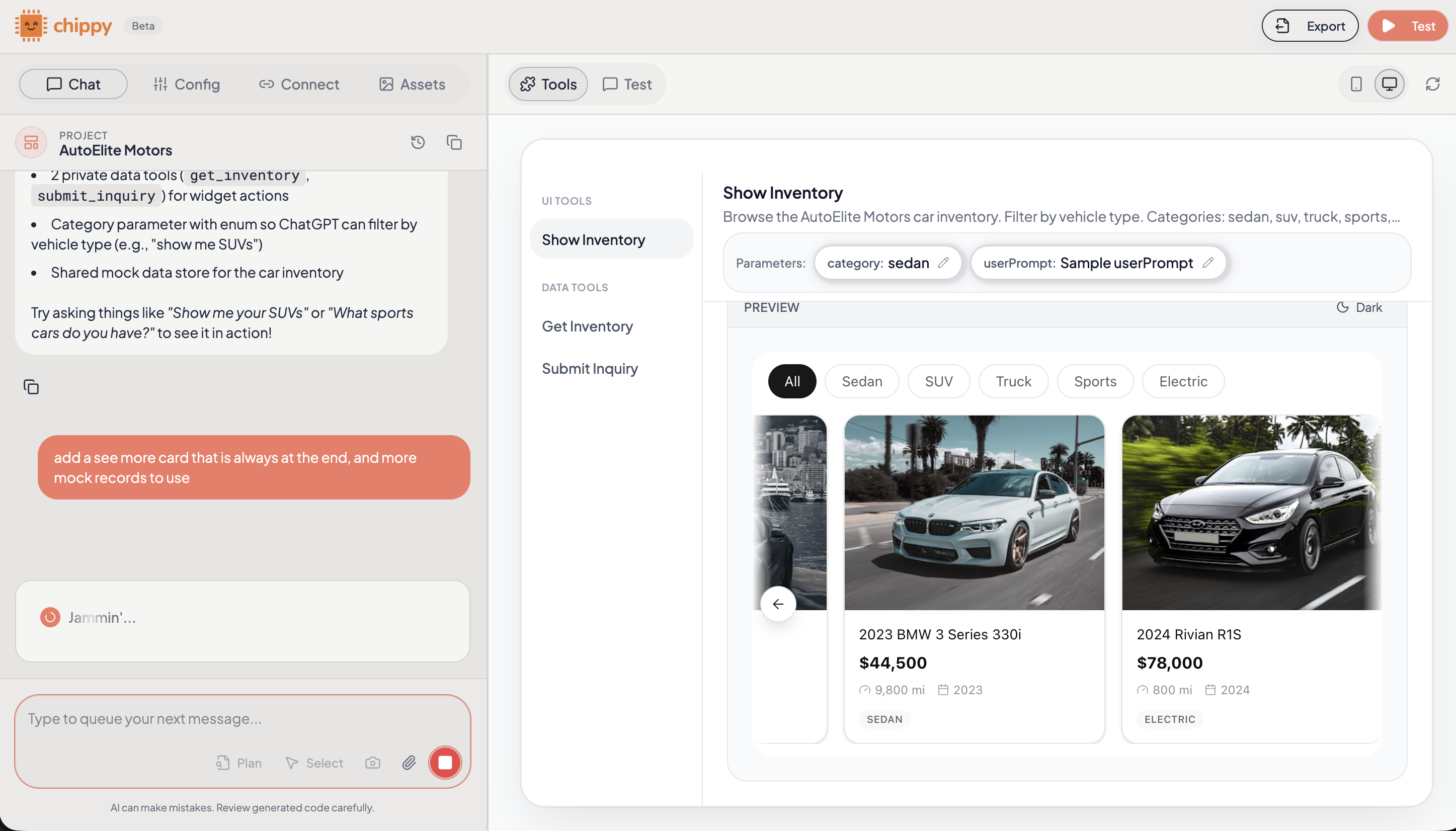Click the Beta badge
The width and height of the screenshot is (1456, 831).
pos(143,26)
